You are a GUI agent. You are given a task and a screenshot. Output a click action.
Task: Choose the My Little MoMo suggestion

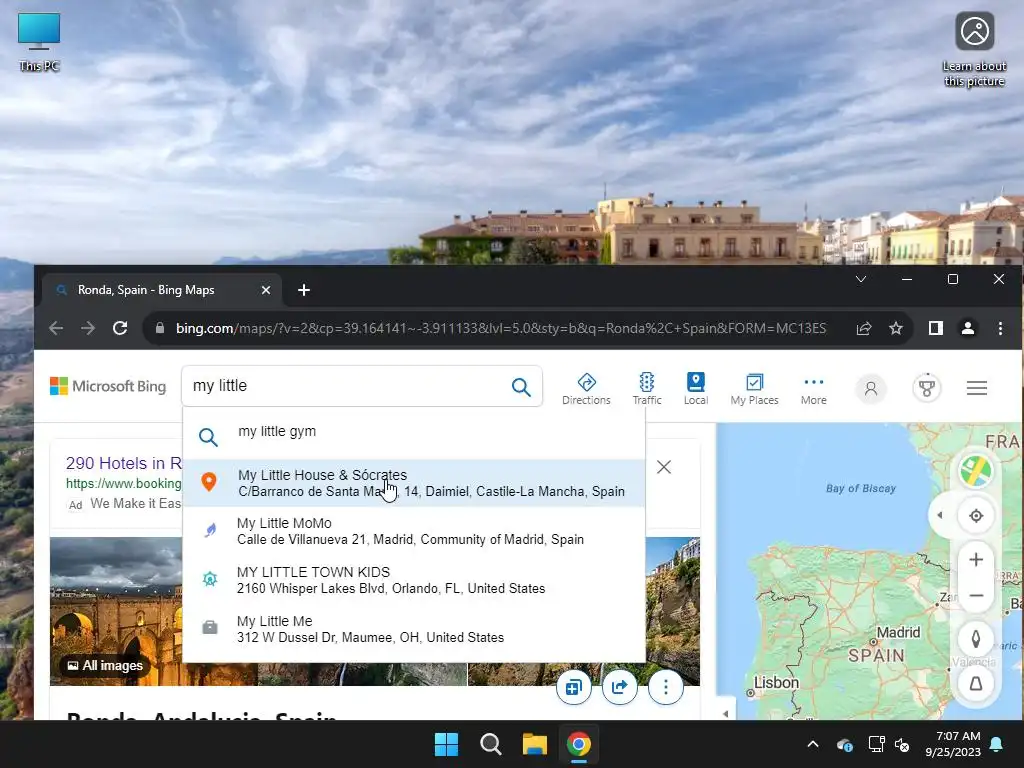[x=414, y=532]
